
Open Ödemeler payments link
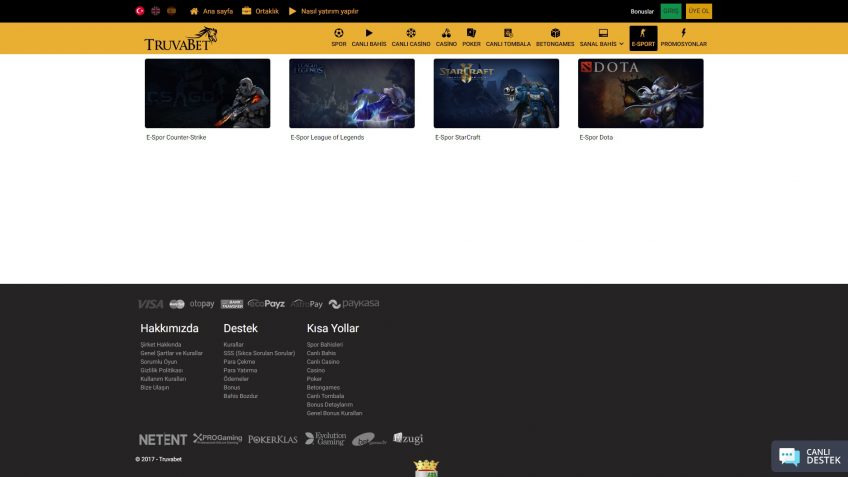(236, 379)
